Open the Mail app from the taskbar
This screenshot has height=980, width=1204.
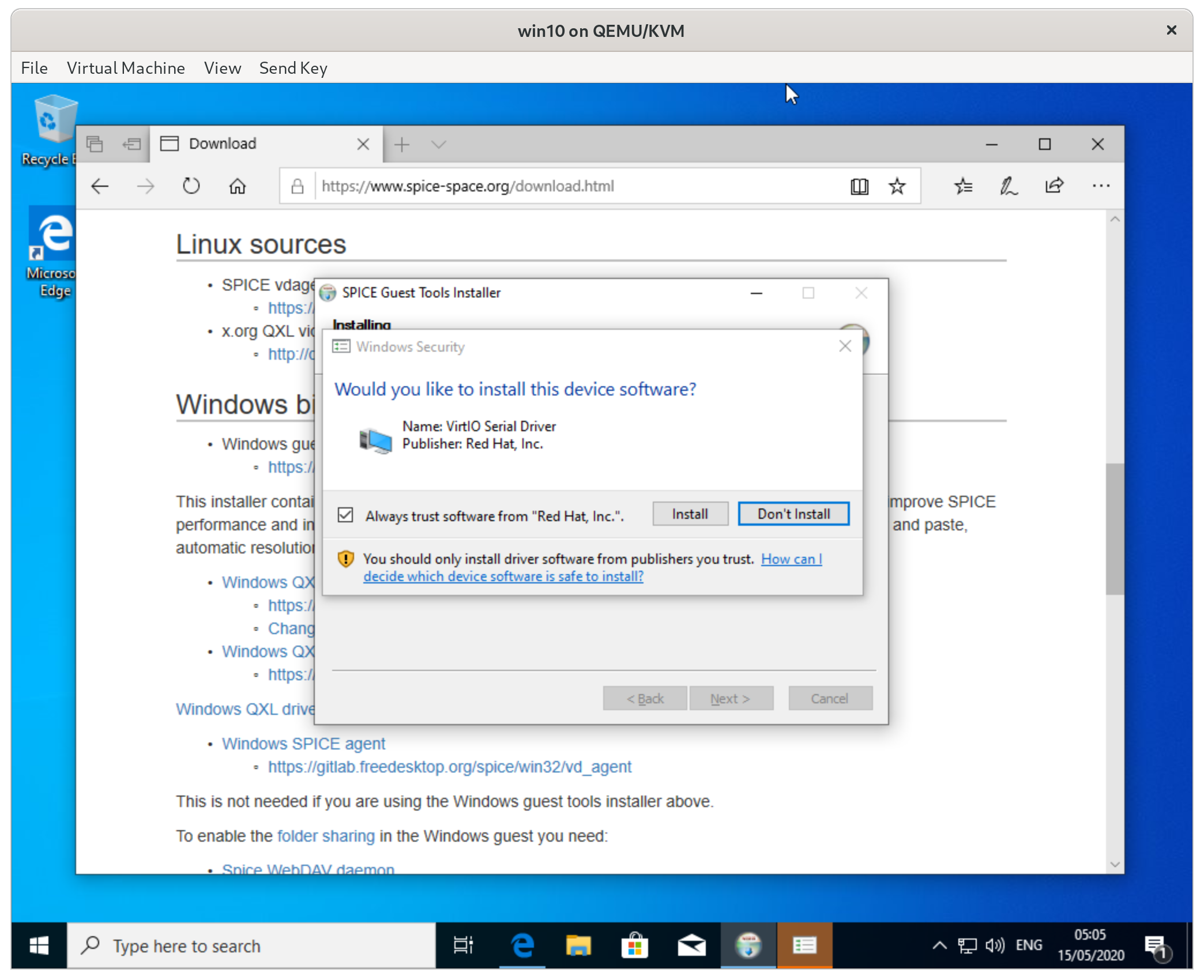pyautogui.click(x=691, y=945)
